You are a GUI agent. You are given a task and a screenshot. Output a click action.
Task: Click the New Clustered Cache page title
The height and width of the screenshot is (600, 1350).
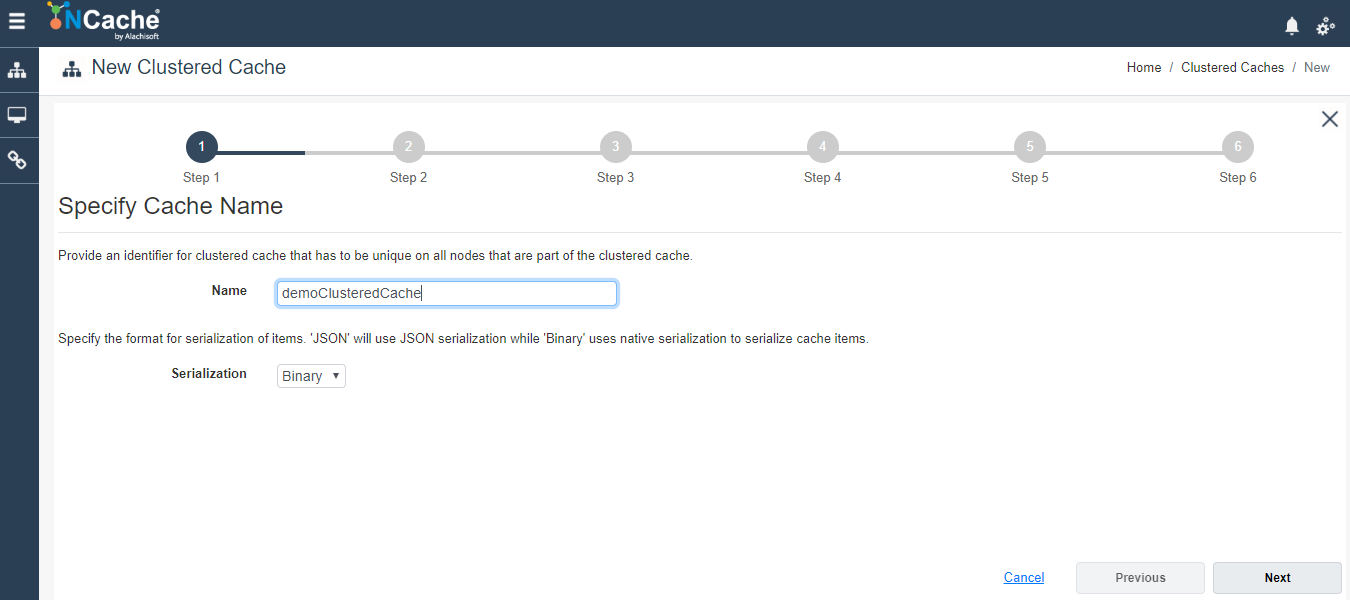tap(189, 68)
